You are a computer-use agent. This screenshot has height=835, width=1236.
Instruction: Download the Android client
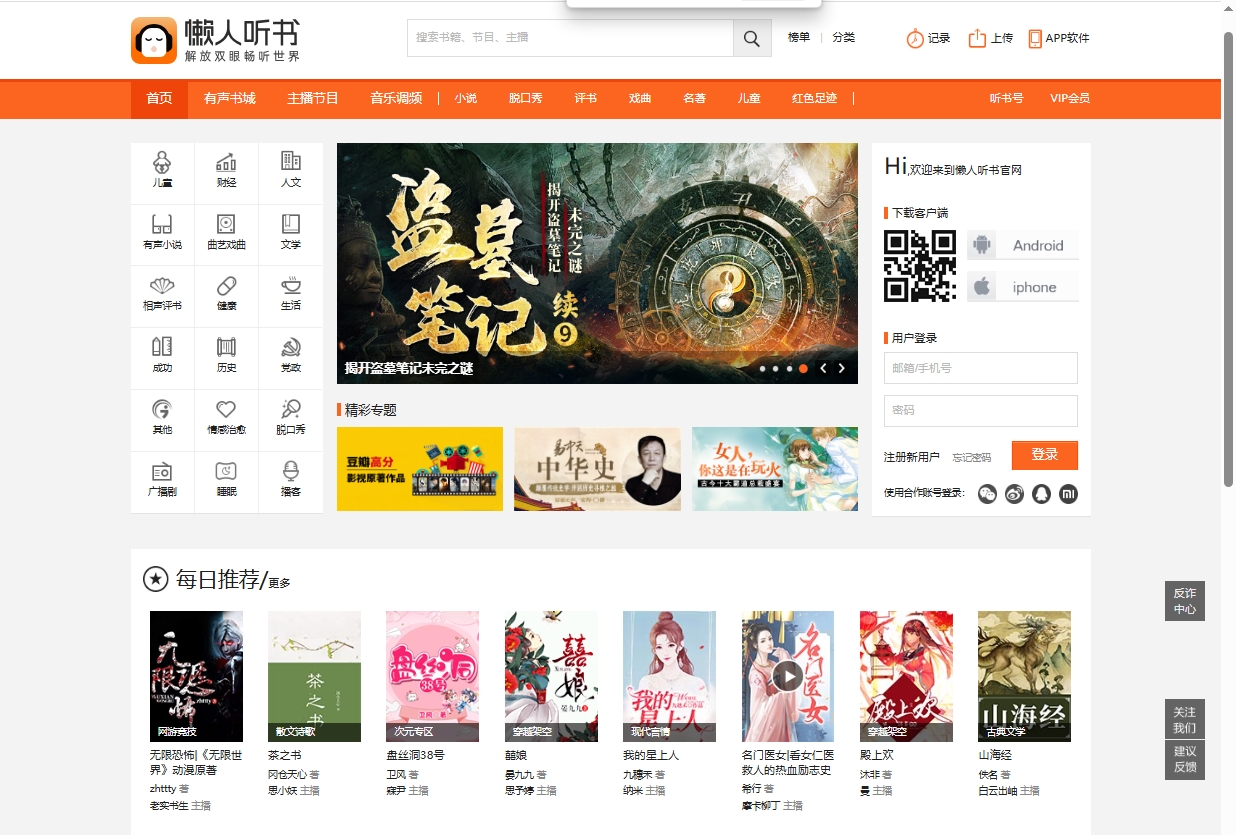click(x=1023, y=245)
